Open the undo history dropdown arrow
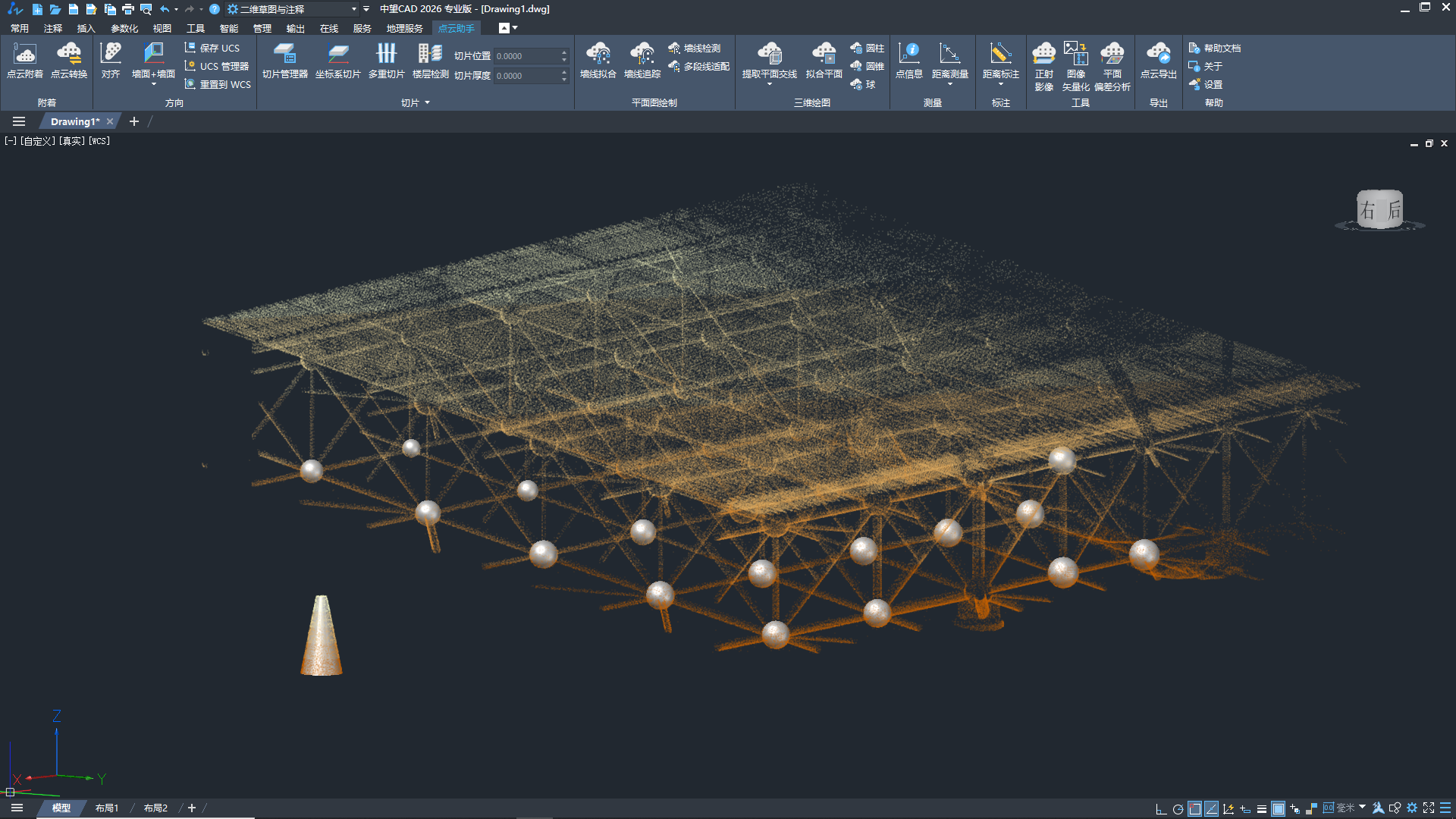The image size is (1456, 819). tap(177, 9)
